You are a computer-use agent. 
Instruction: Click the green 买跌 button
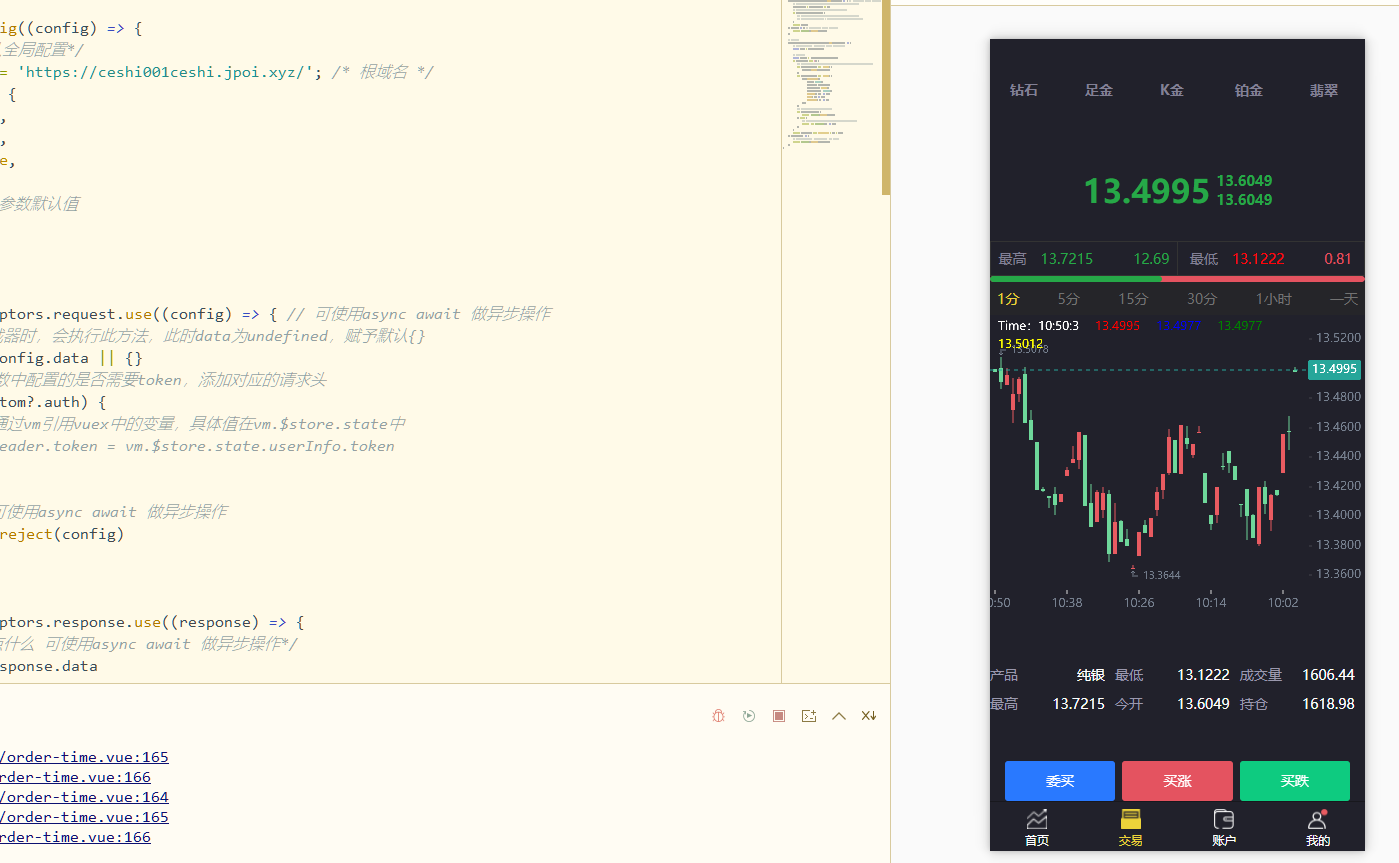[1294, 781]
